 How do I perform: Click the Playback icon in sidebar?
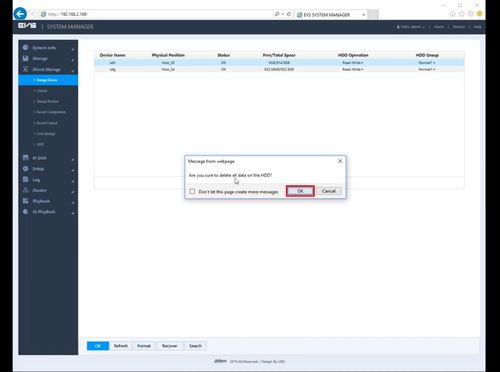pyautogui.click(x=26, y=201)
